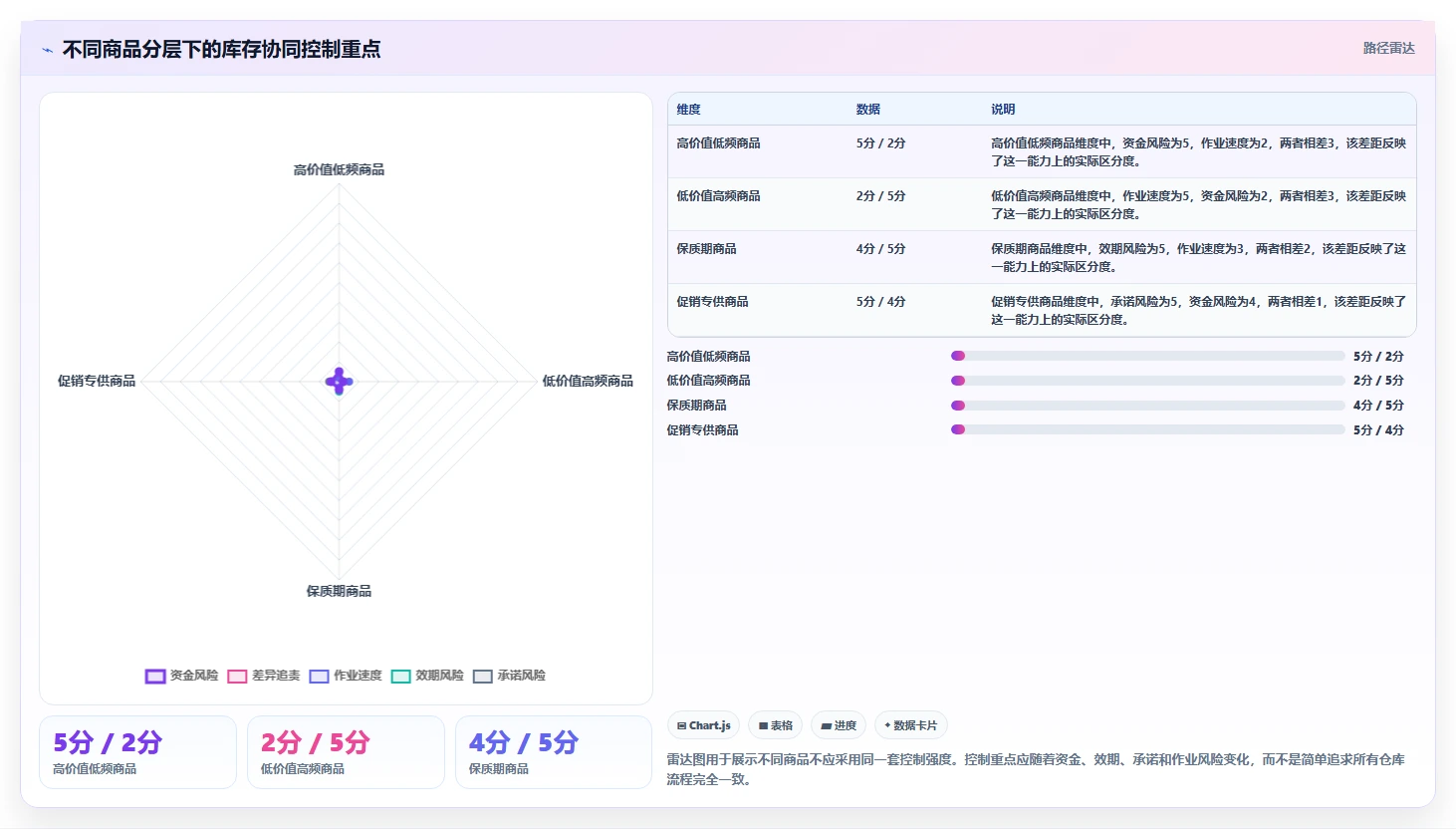Image resolution: width=1456 pixels, height=829 pixels.
Task: Click table value 5分 / 2分
Action: 880,143
